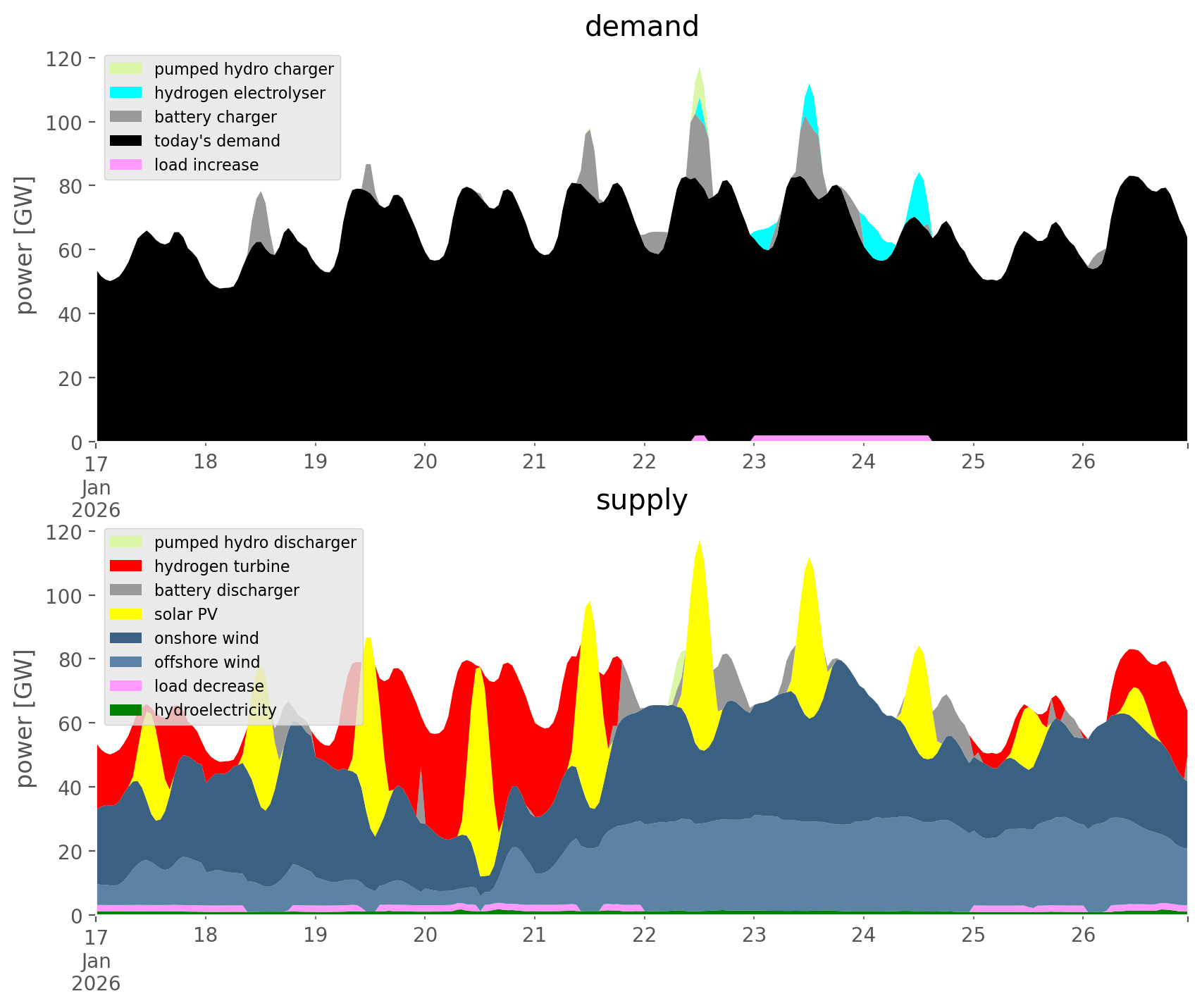Click the 'battery discharger' legend label
Screen dimensions: 1202x1008
pos(226,590)
